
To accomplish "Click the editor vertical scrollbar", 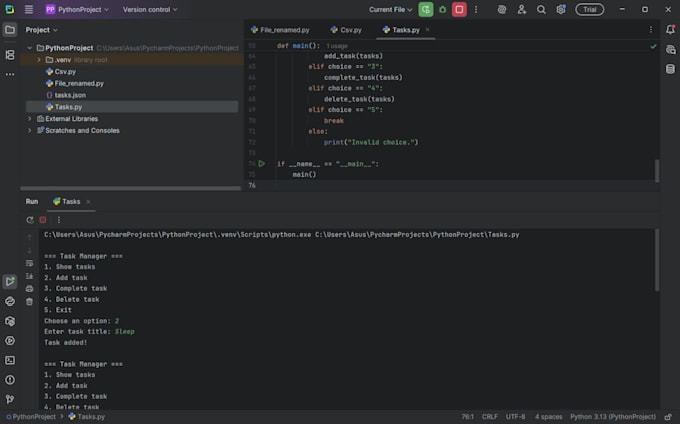I will pyautogui.click(x=657, y=171).
